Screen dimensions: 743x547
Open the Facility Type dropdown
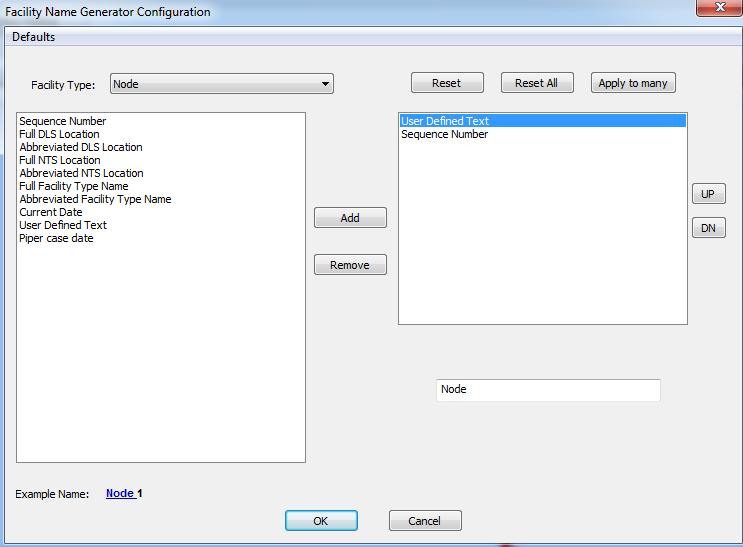coord(221,84)
